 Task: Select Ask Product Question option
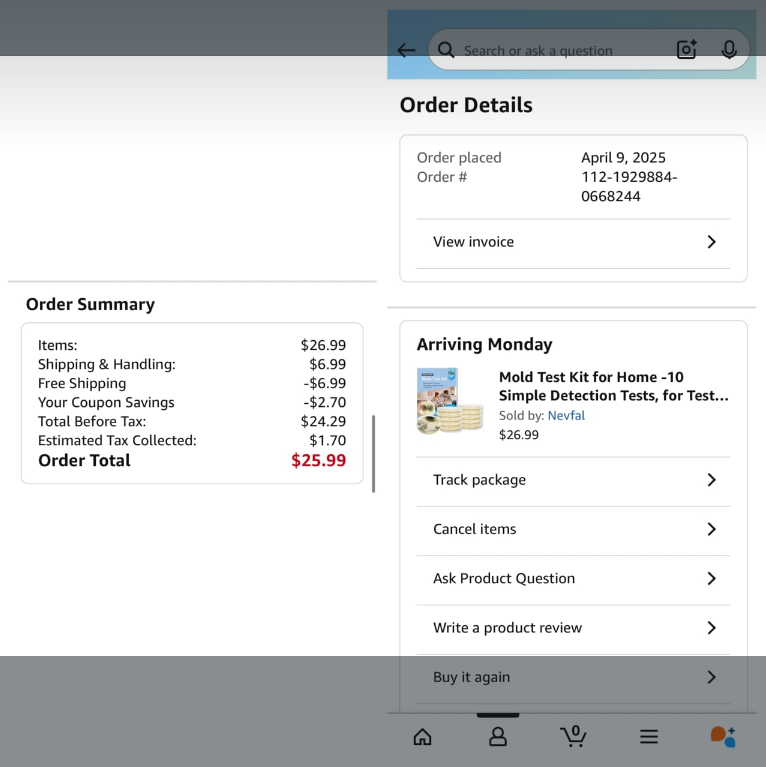point(504,578)
